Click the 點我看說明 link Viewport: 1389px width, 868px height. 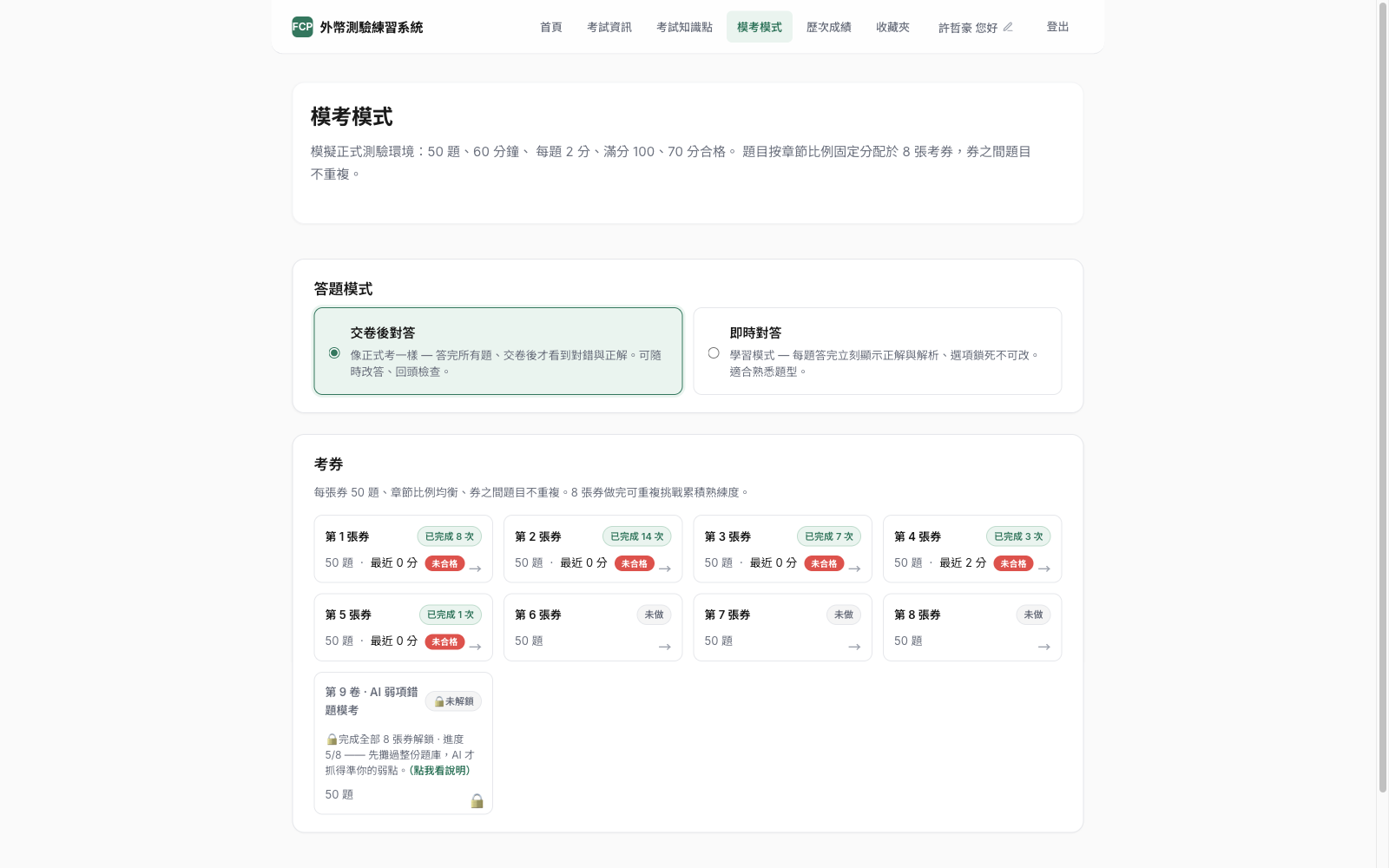pyautogui.click(x=441, y=771)
